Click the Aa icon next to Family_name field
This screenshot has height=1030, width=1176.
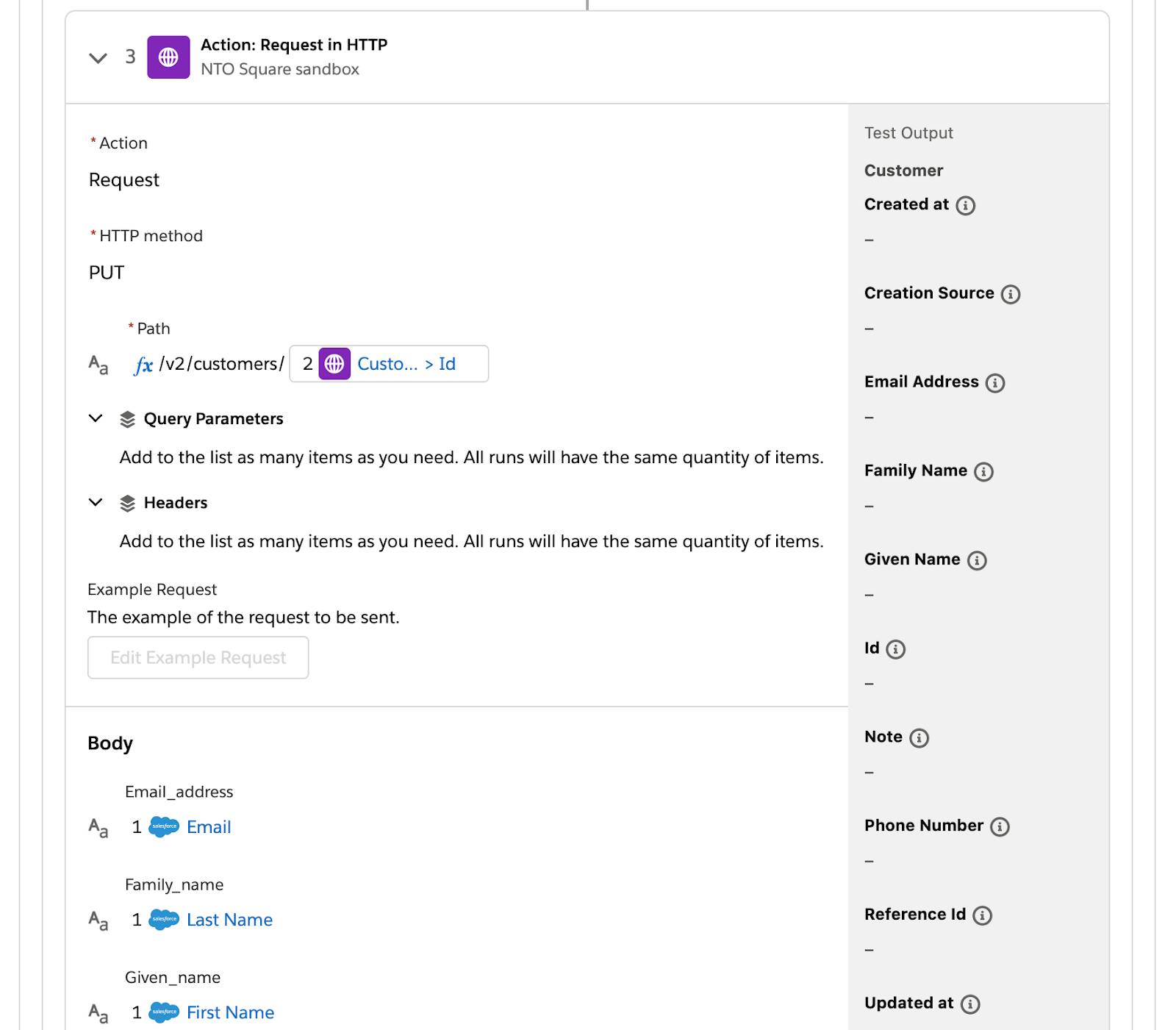[x=98, y=920]
